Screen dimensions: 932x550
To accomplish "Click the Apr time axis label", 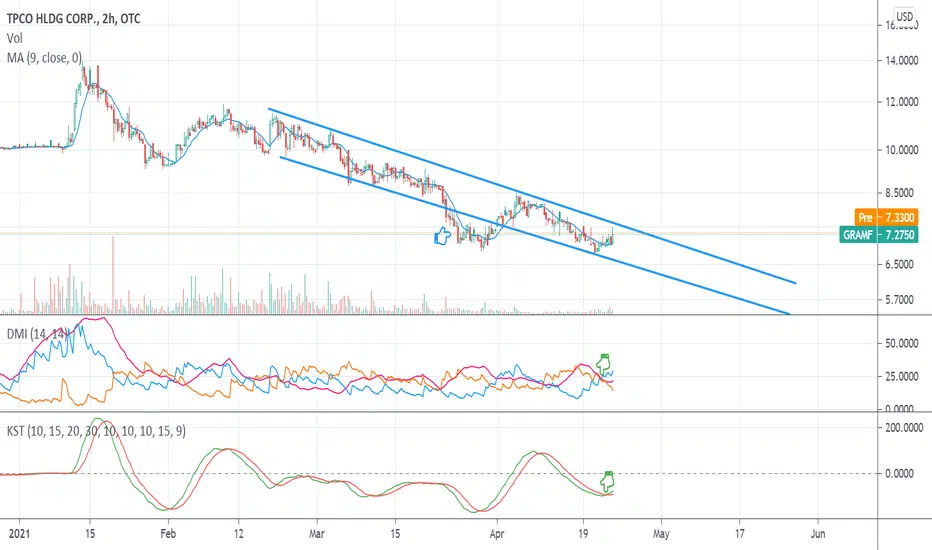I will click(x=497, y=533).
